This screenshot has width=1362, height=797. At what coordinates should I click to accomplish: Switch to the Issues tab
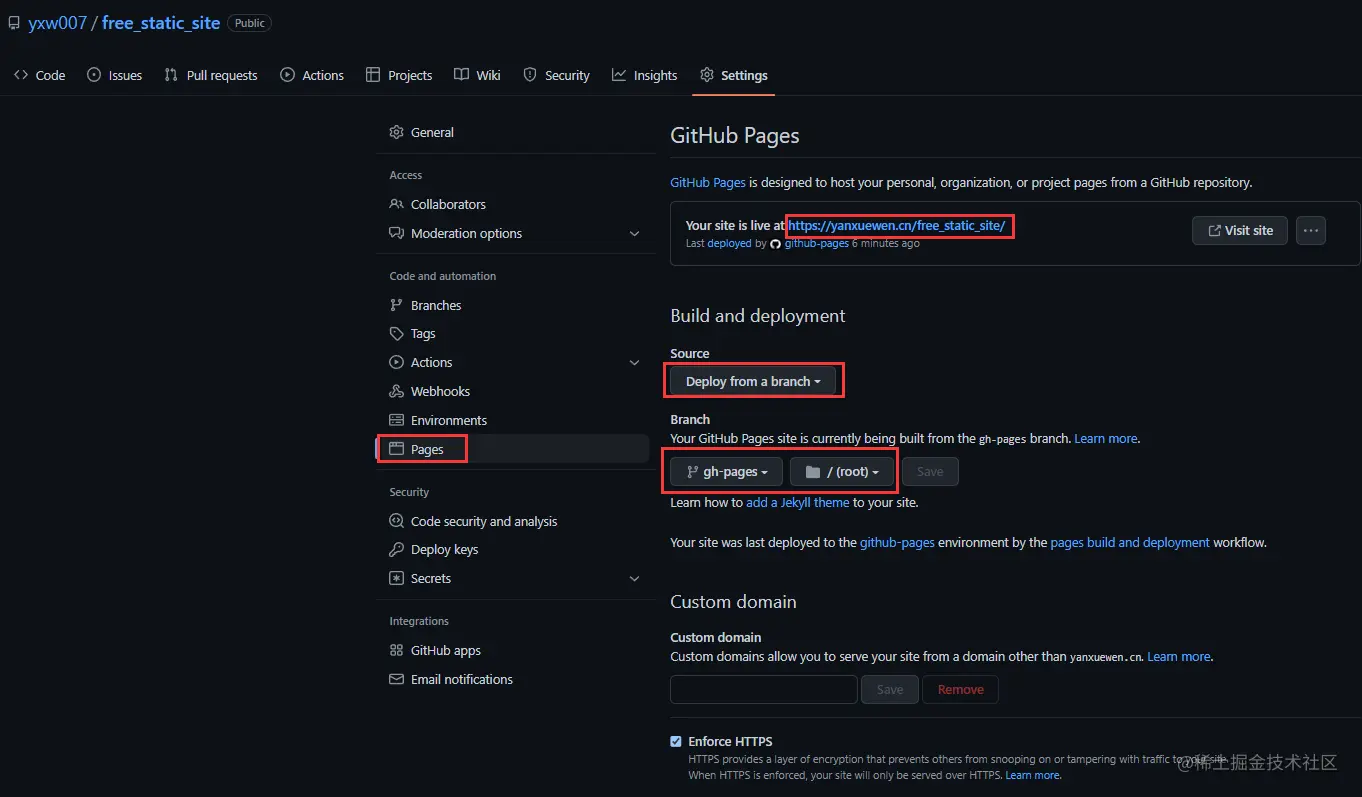pos(115,75)
